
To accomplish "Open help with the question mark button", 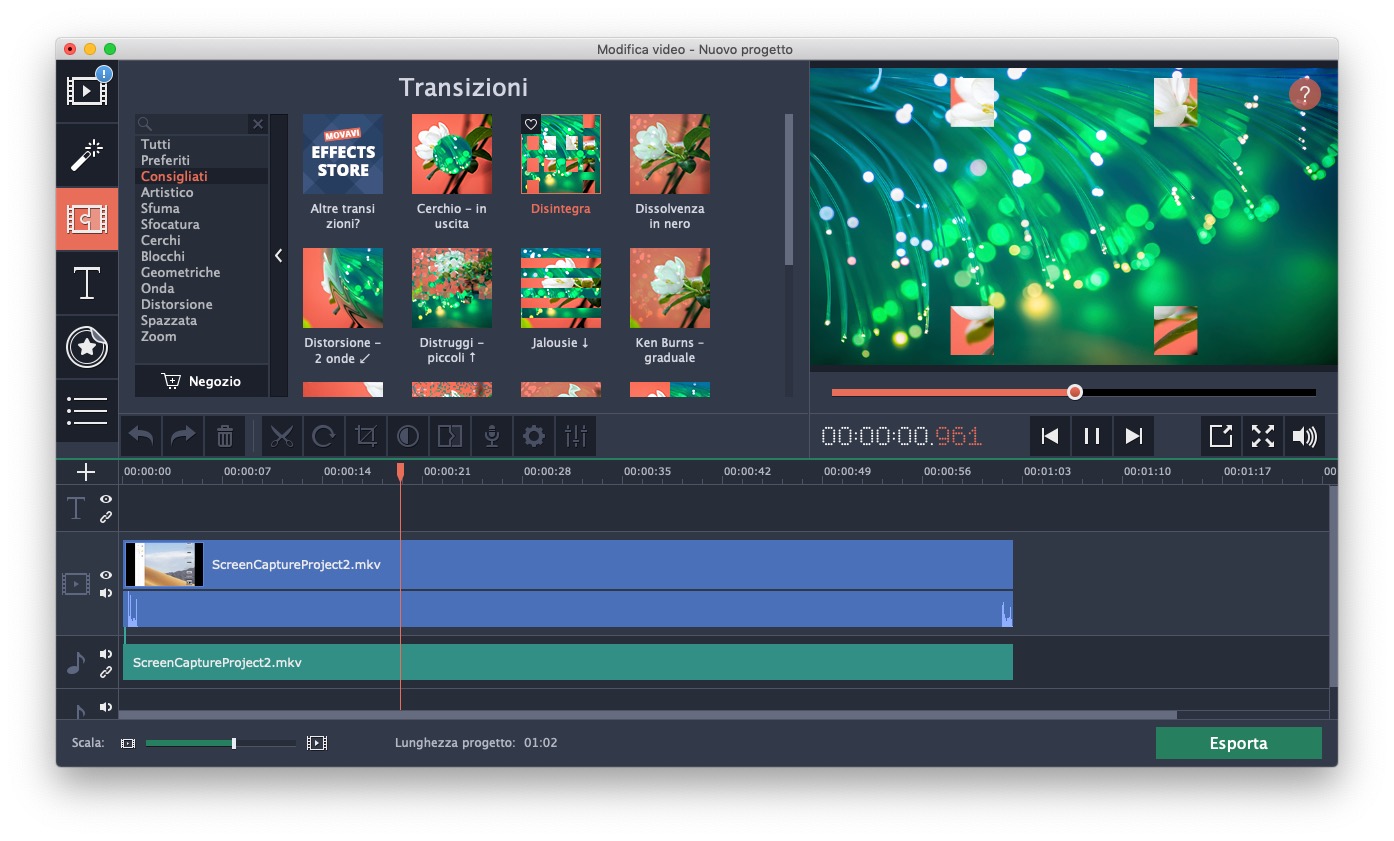I will [1305, 95].
